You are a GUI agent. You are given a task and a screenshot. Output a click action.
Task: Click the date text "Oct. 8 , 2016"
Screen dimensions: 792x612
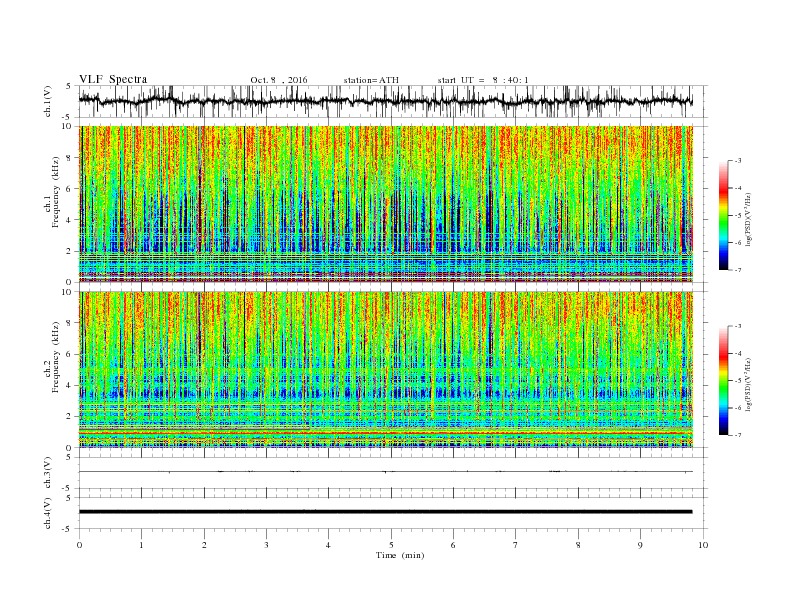point(279,80)
